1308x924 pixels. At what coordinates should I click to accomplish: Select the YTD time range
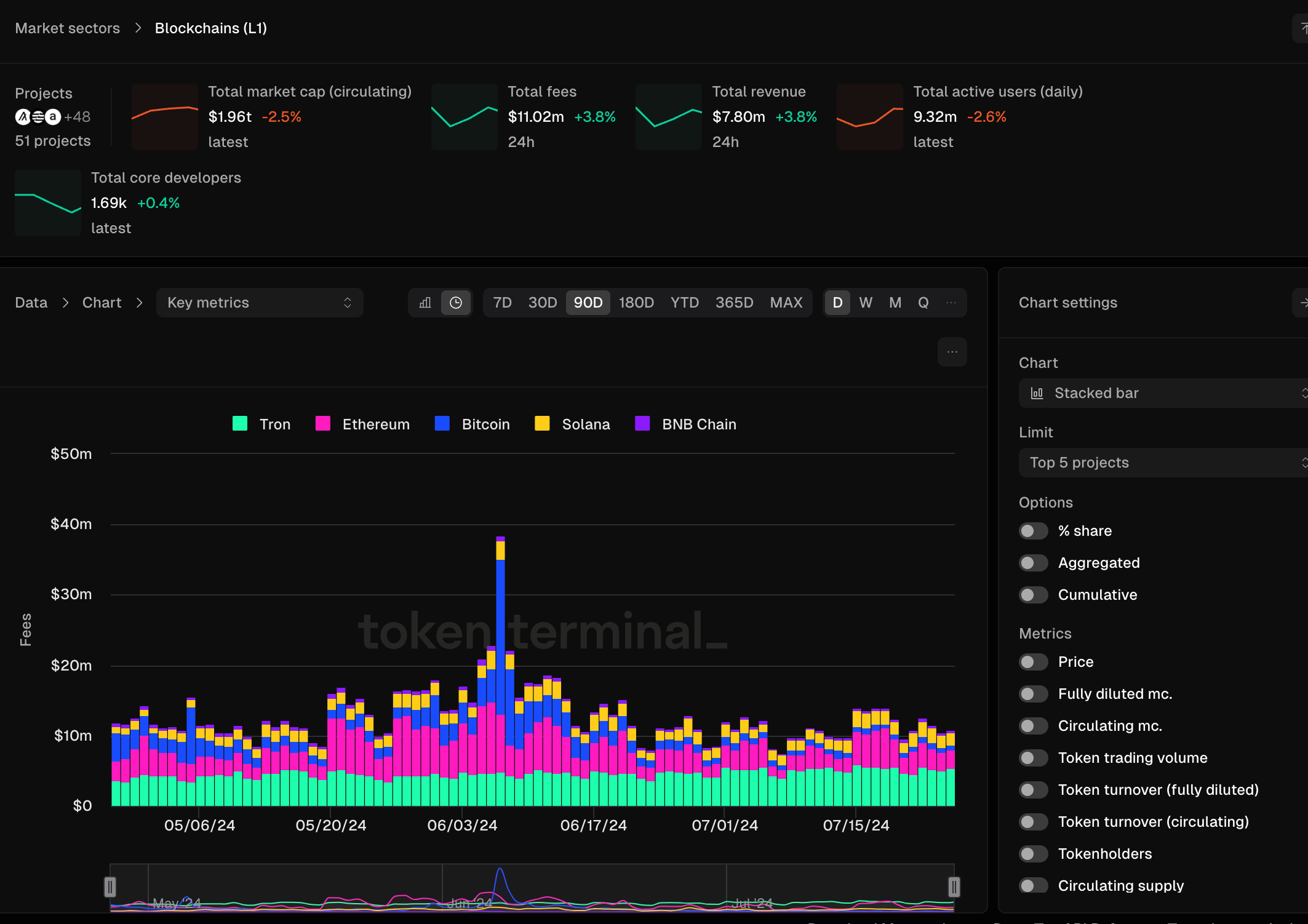tap(685, 303)
